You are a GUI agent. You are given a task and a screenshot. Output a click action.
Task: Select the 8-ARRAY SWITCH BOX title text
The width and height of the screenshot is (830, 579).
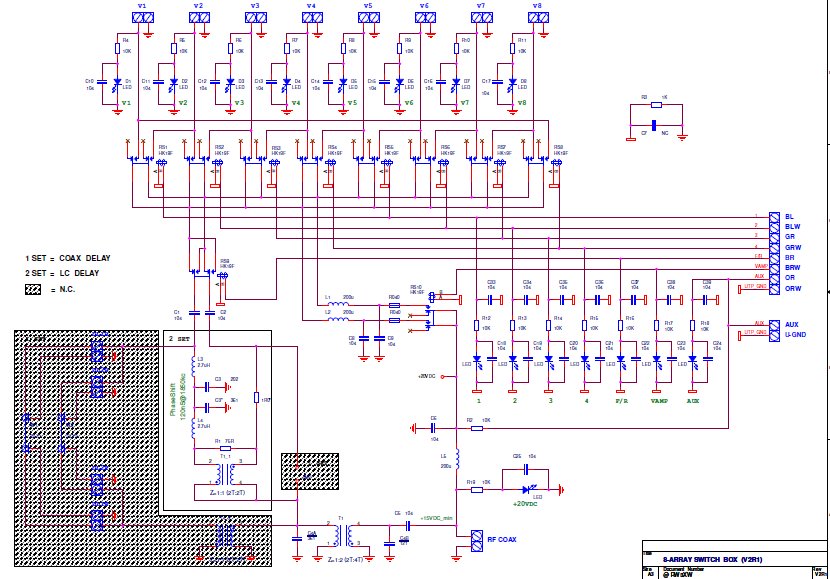tap(712, 559)
